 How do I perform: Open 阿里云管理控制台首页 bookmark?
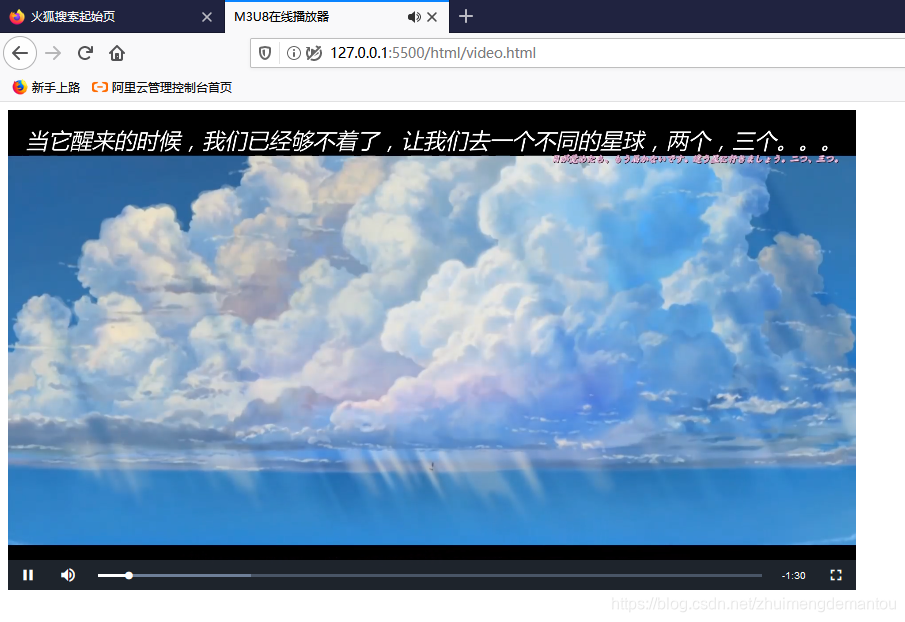162,87
